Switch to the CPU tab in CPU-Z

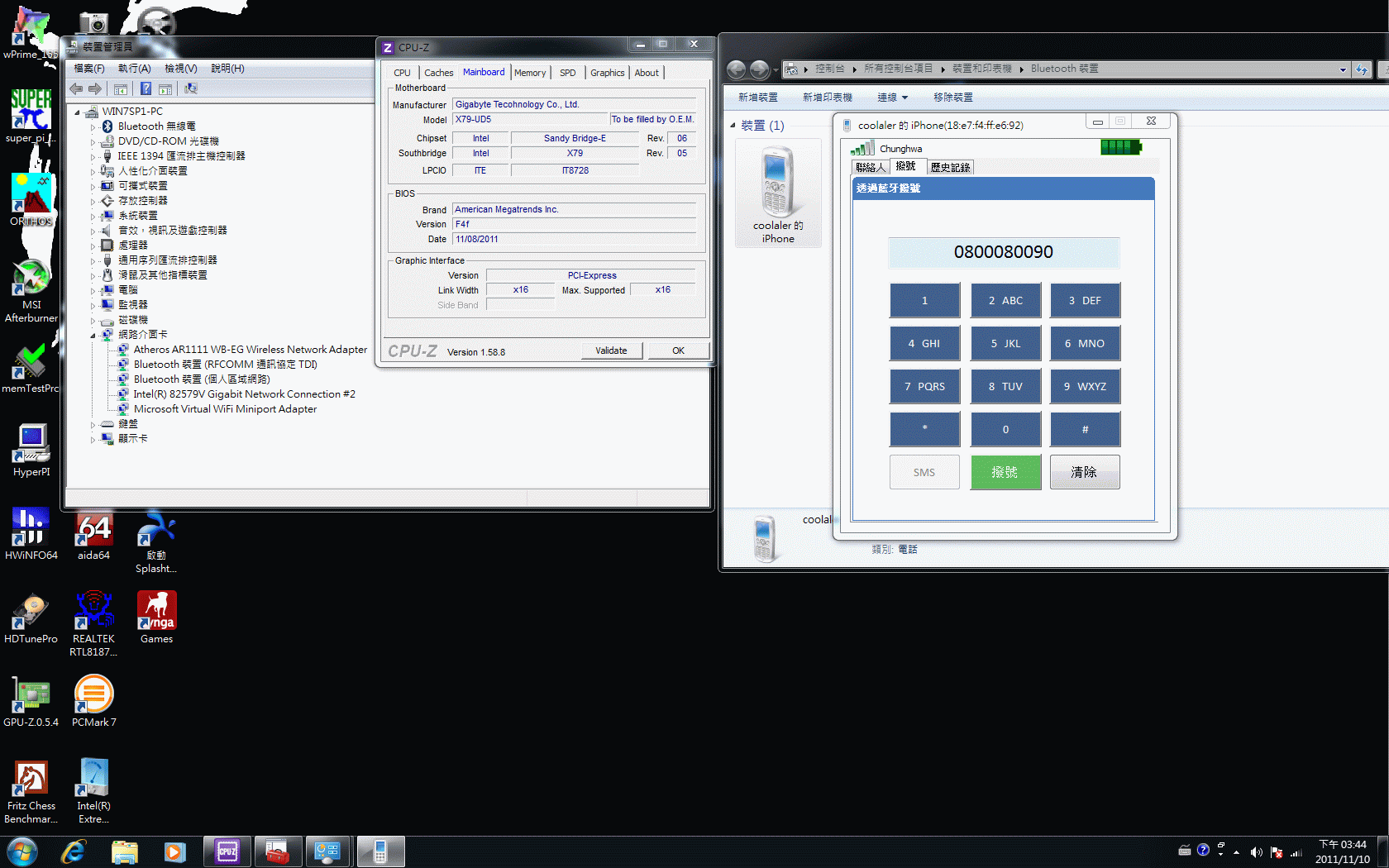402,73
